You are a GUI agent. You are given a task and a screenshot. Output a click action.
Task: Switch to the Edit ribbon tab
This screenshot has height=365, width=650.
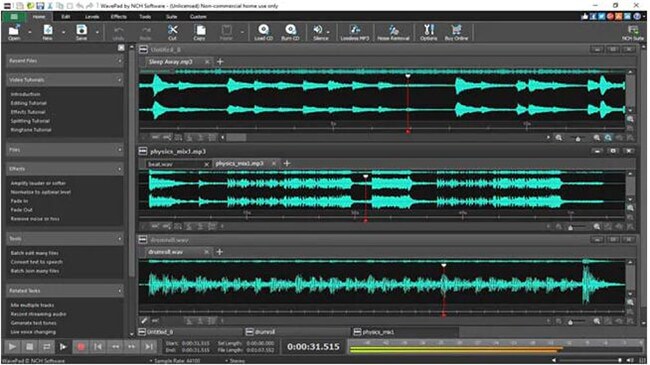coord(65,17)
